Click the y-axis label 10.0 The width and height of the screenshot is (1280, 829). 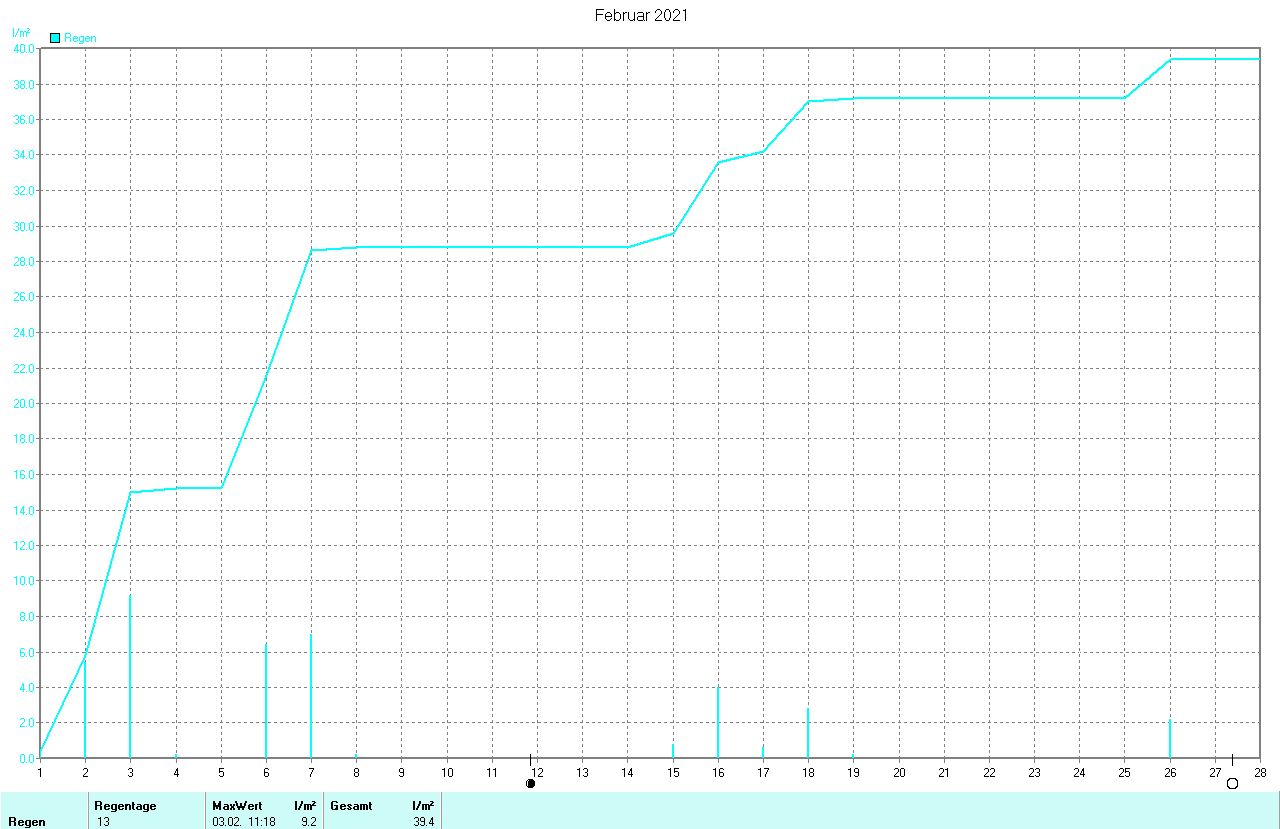pos(24,581)
